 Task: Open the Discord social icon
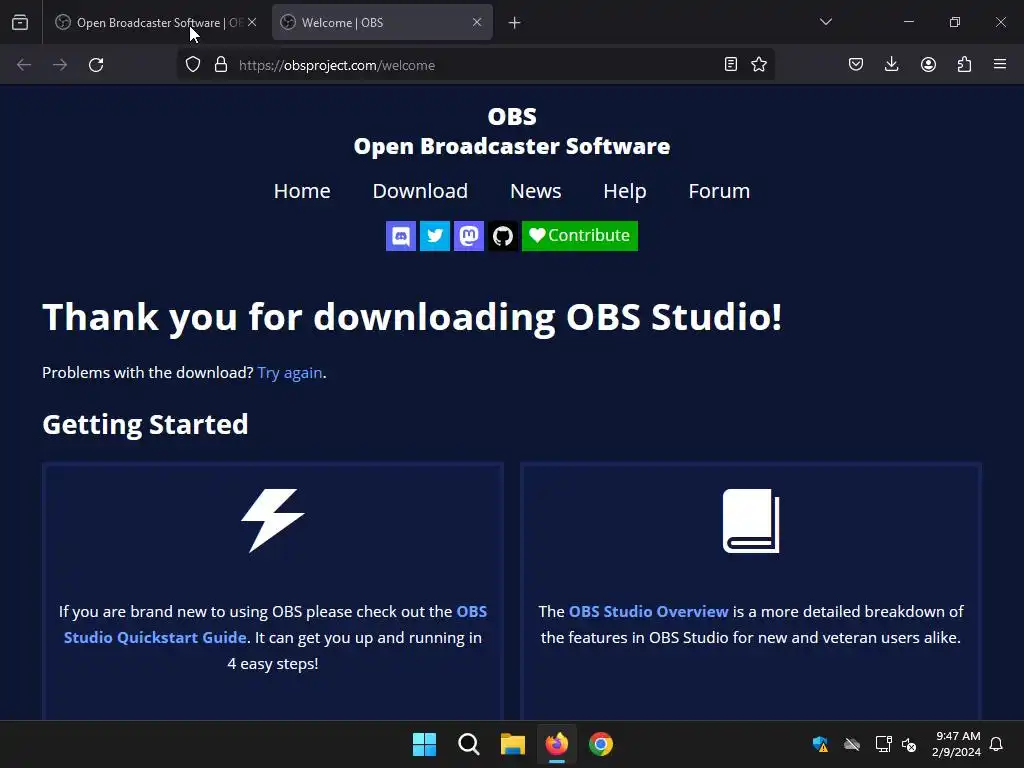tap(400, 236)
